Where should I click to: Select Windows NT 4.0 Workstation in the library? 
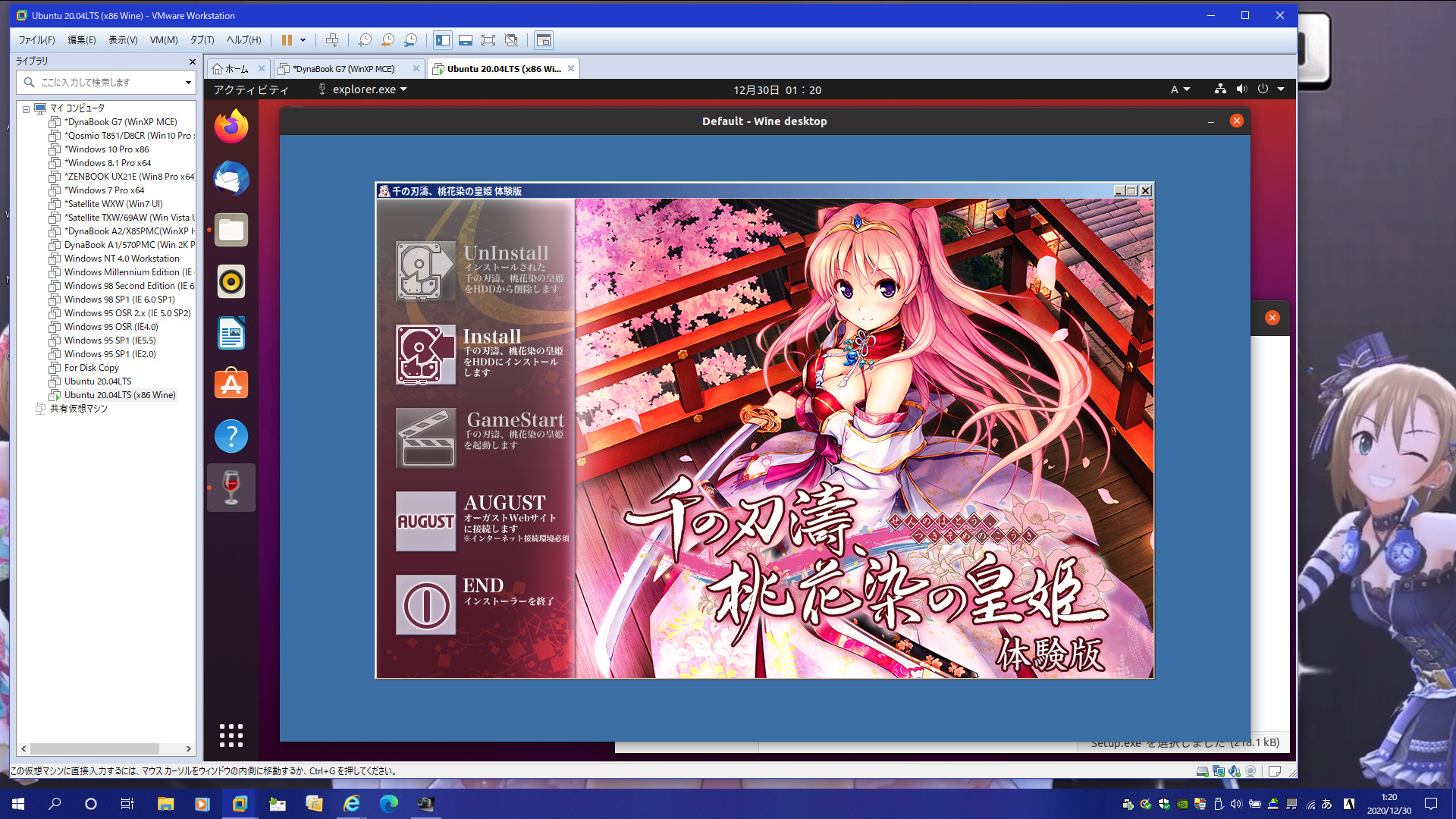click(122, 259)
